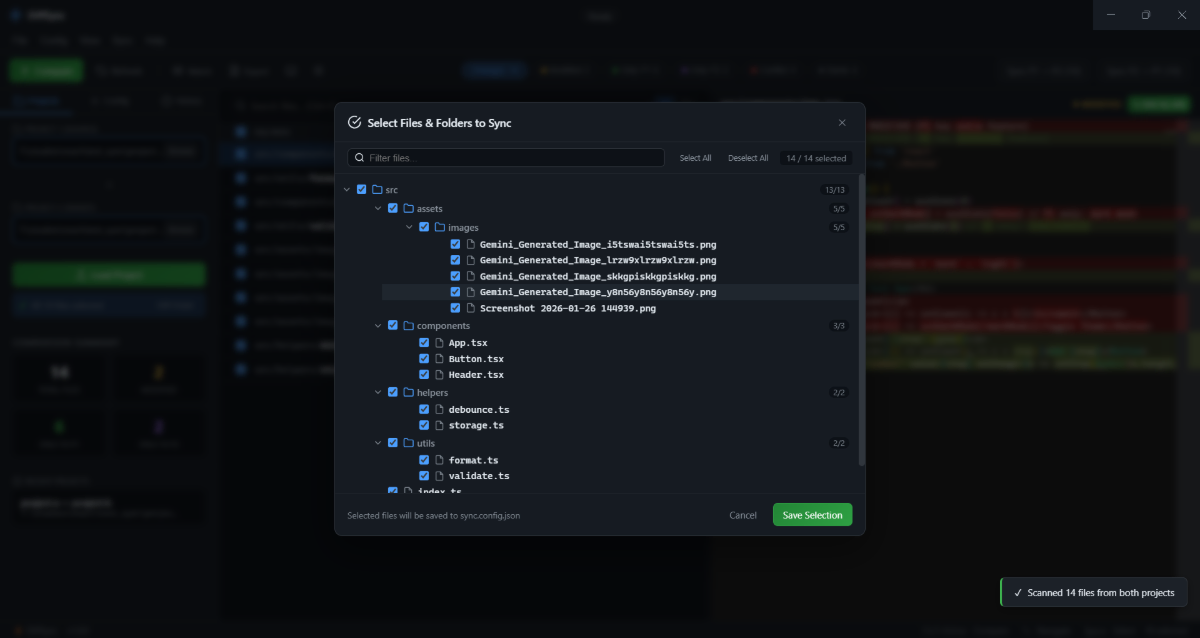Viewport: 1200px width, 638px height.
Task: Click the utils folder icon
Action: [x=408, y=442]
